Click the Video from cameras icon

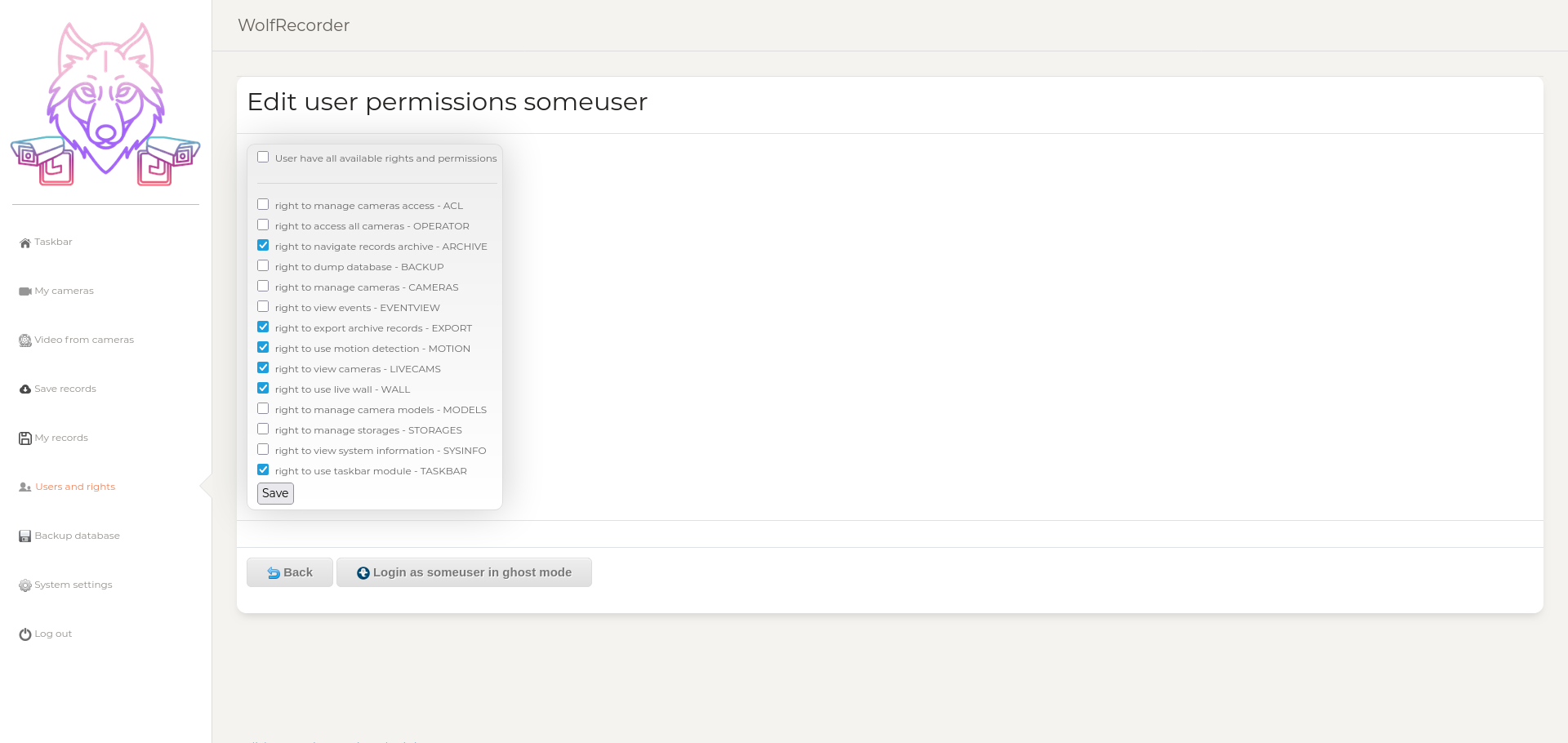25,340
